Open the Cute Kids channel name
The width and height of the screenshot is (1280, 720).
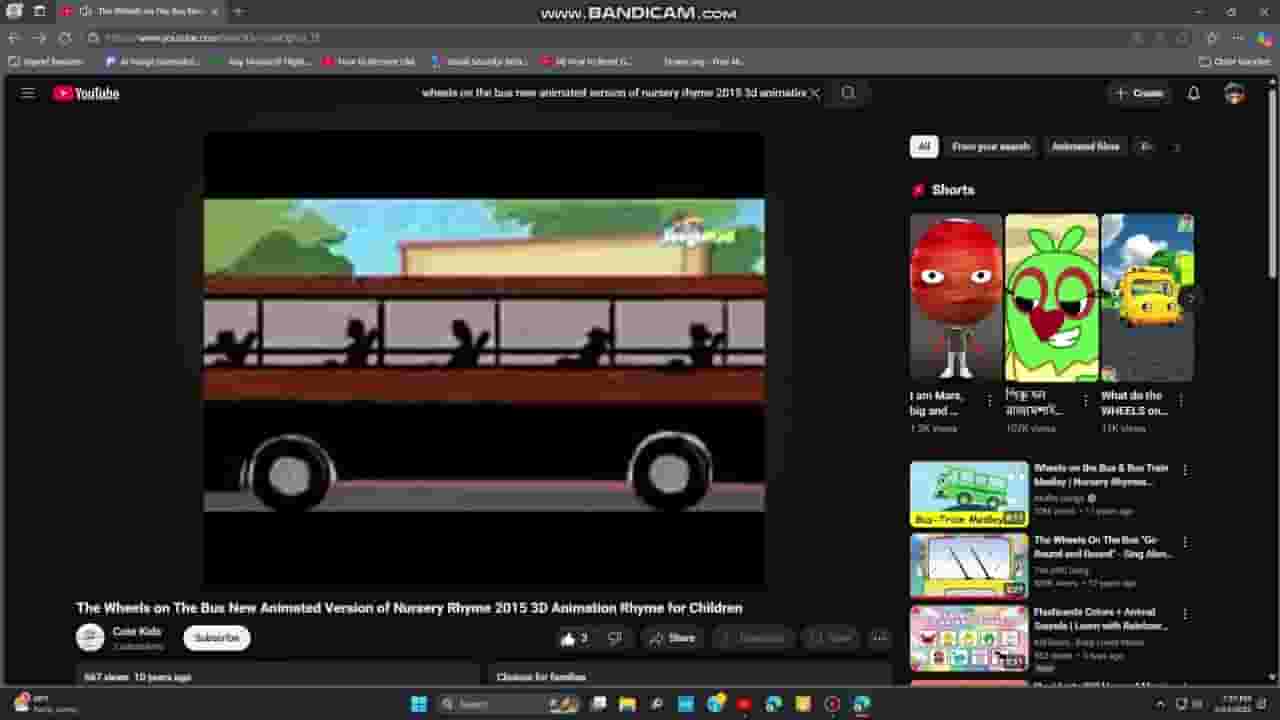(x=137, y=632)
